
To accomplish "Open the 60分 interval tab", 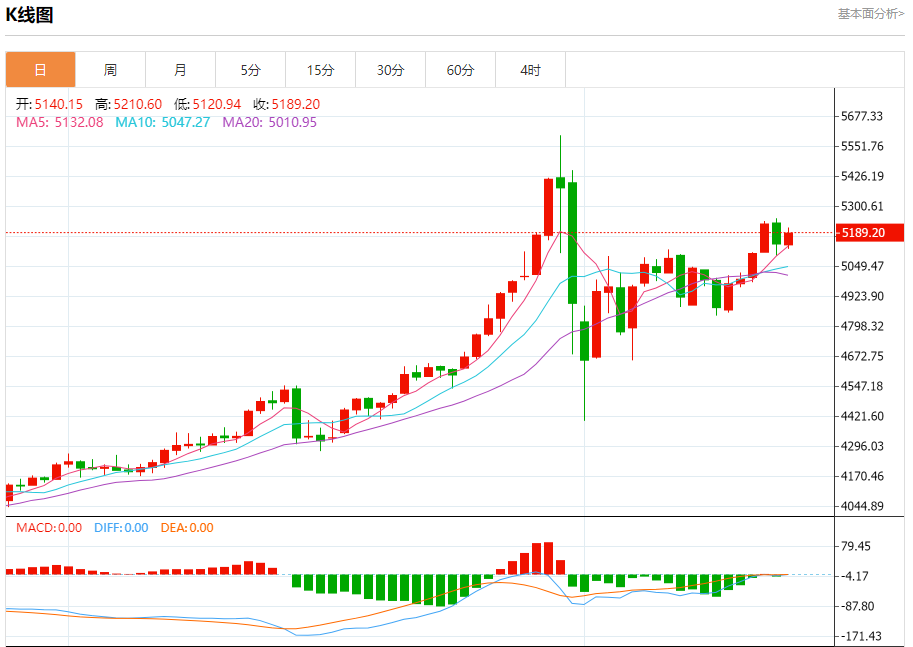I will coord(461,70).
